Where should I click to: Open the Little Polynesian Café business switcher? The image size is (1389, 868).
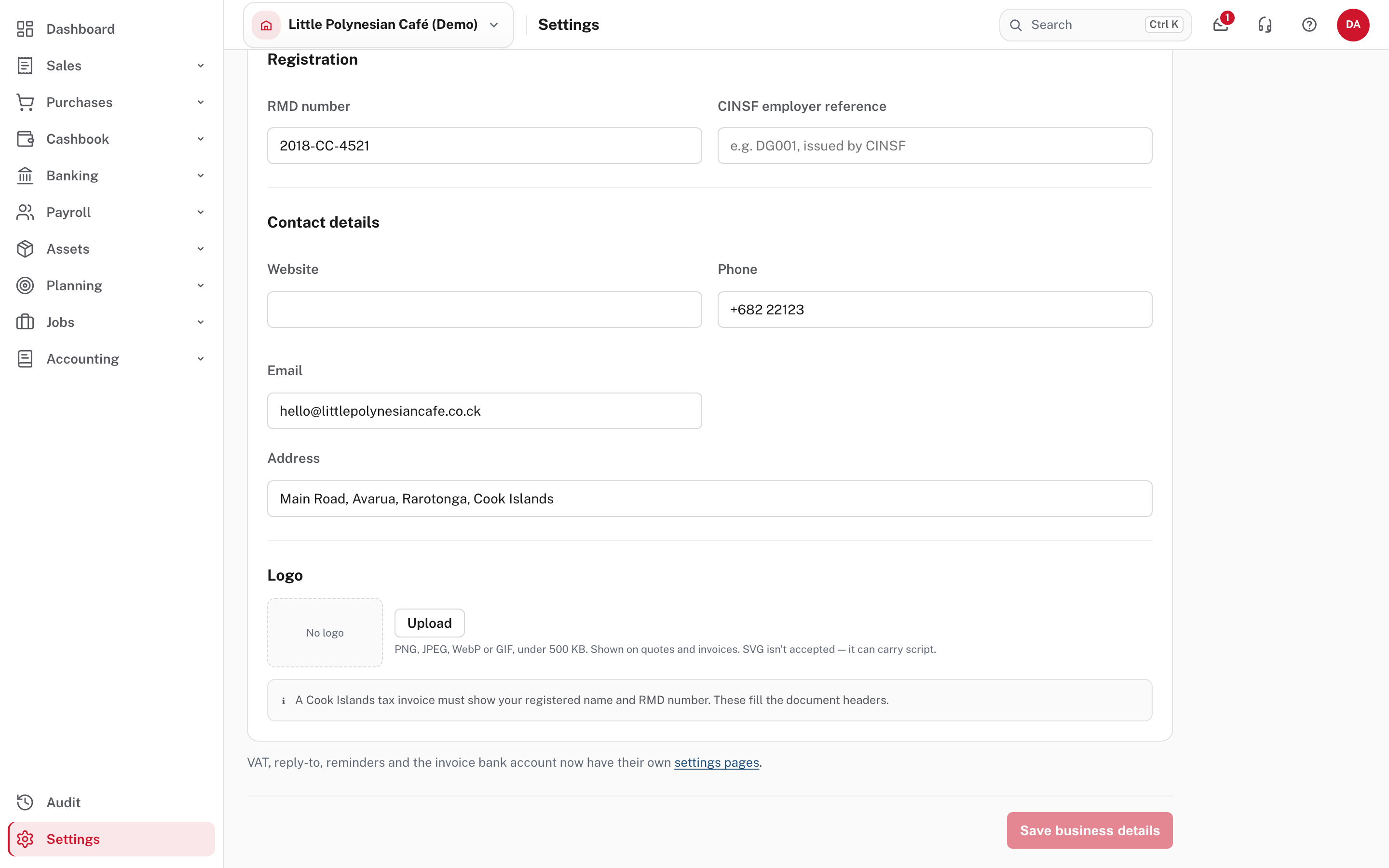pos(378,25)
